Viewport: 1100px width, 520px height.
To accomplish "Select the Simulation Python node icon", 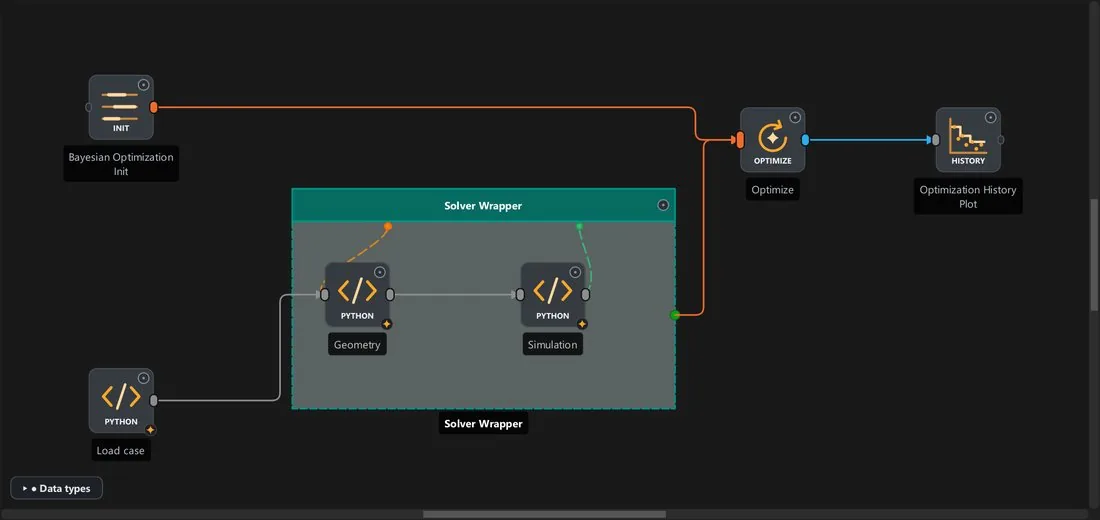I will click(553, 295).
